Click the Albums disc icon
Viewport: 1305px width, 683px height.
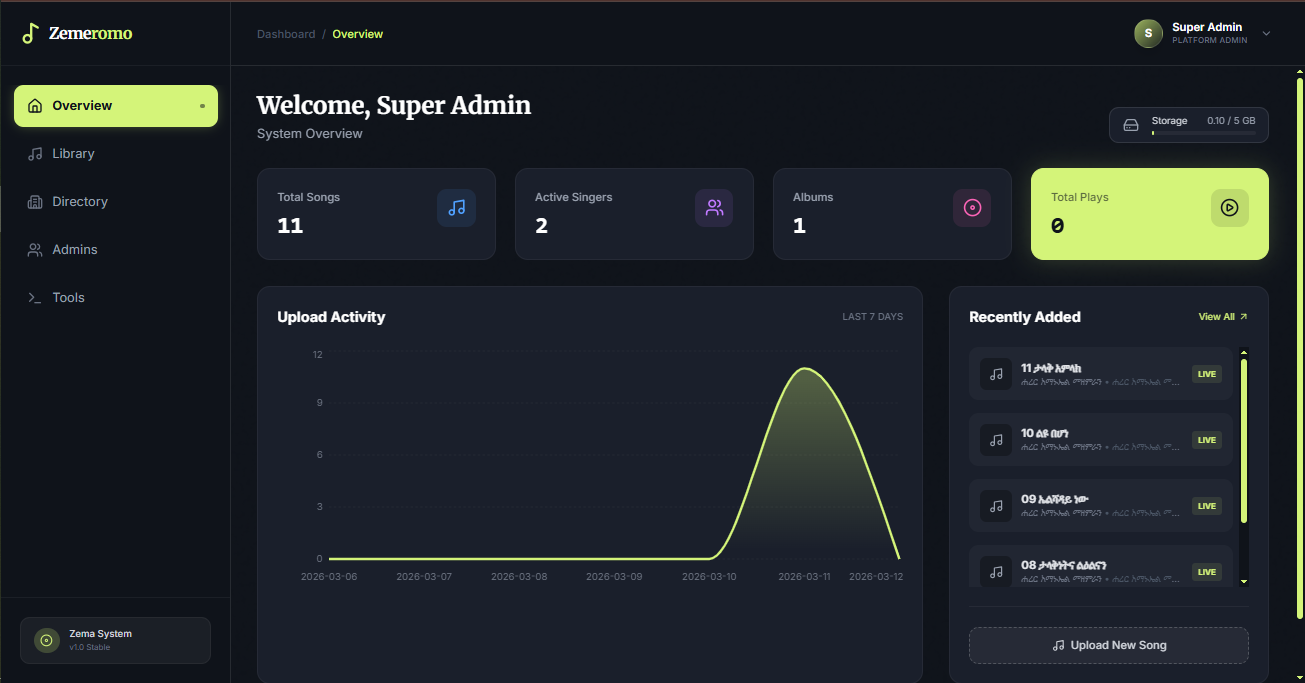coord(972,208)
